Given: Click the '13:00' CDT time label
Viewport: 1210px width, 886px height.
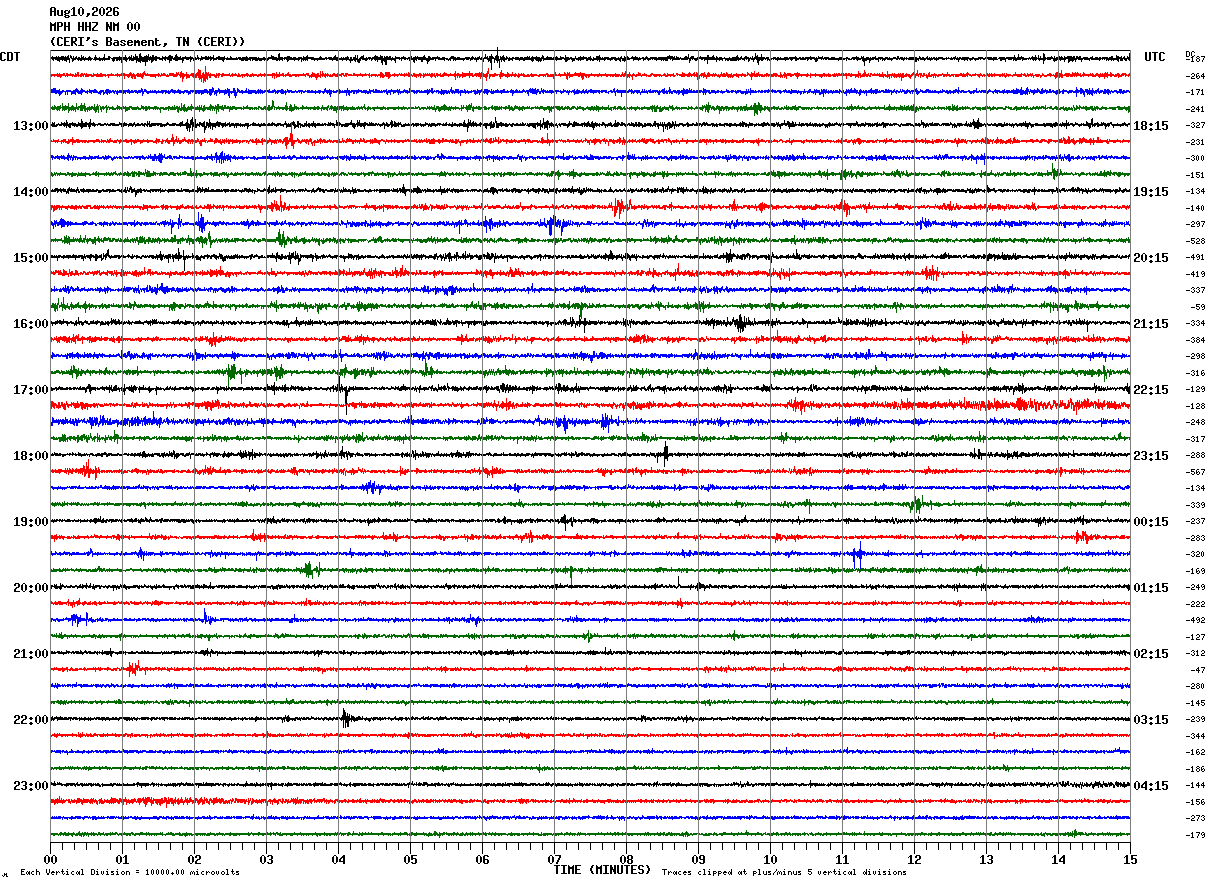Looking at the screenshot, I should (31, 126).
